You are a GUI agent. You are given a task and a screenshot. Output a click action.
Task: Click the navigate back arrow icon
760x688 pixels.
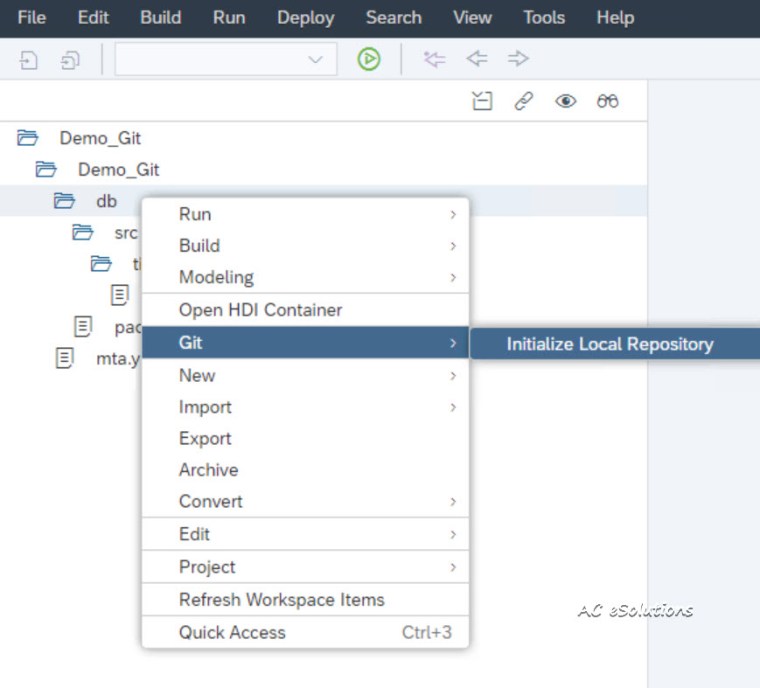point(477,60)
